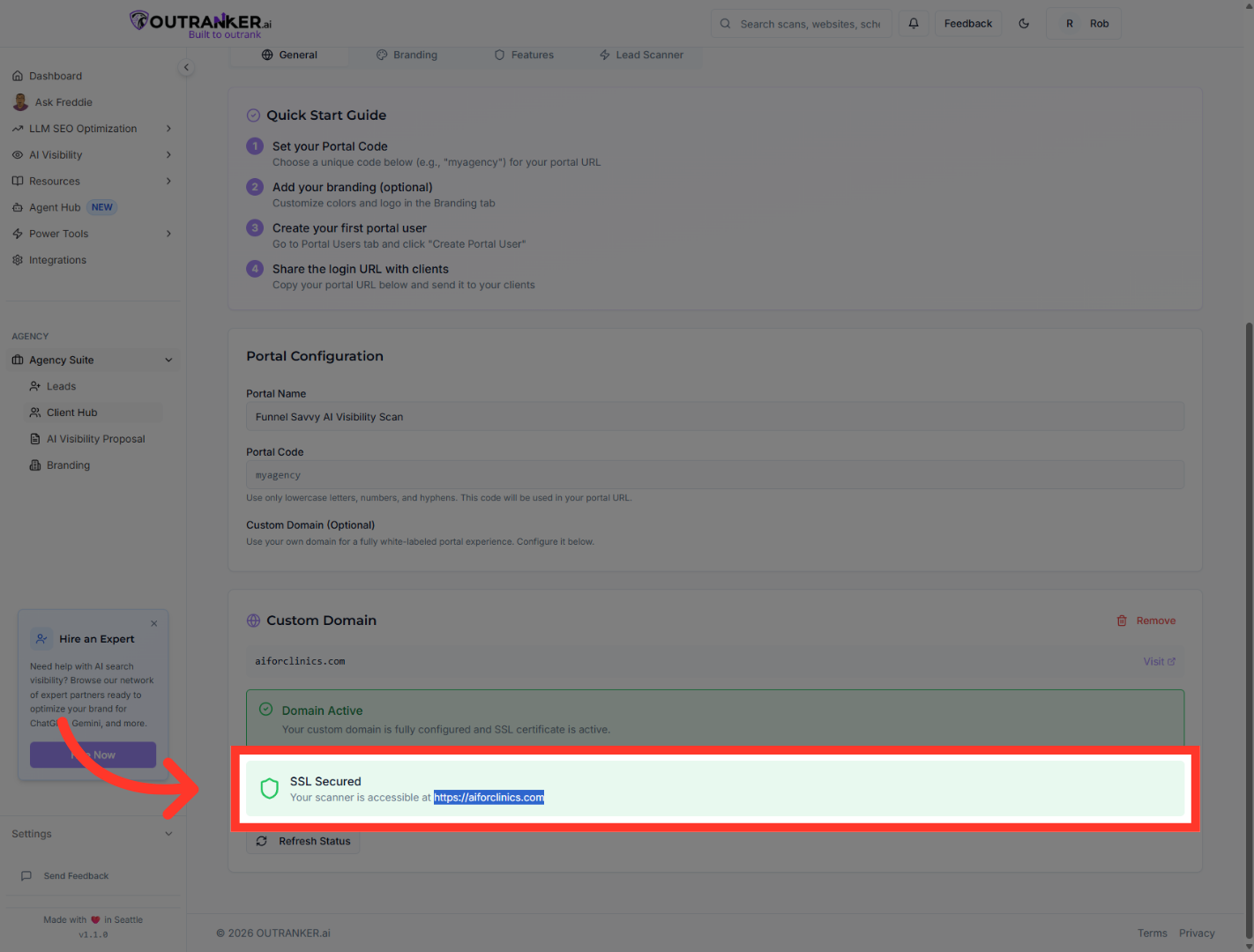Image resolution: width=1254 pixels, height=952 pixels.
Task: Close the Hire an Expert card
Action: 154,623
